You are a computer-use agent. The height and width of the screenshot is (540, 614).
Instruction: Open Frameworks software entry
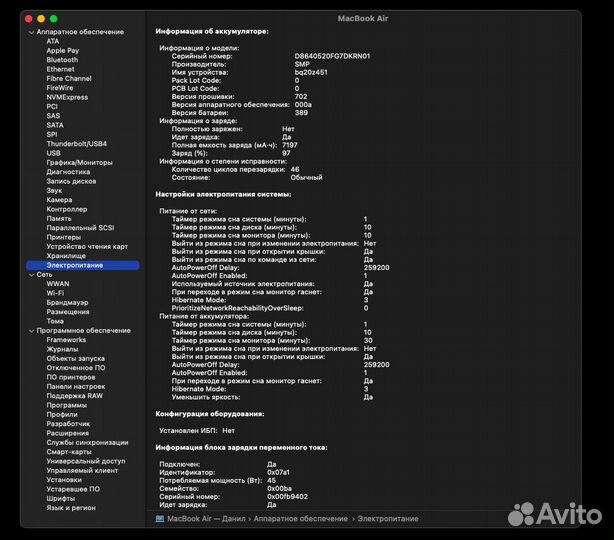[66, 340]
